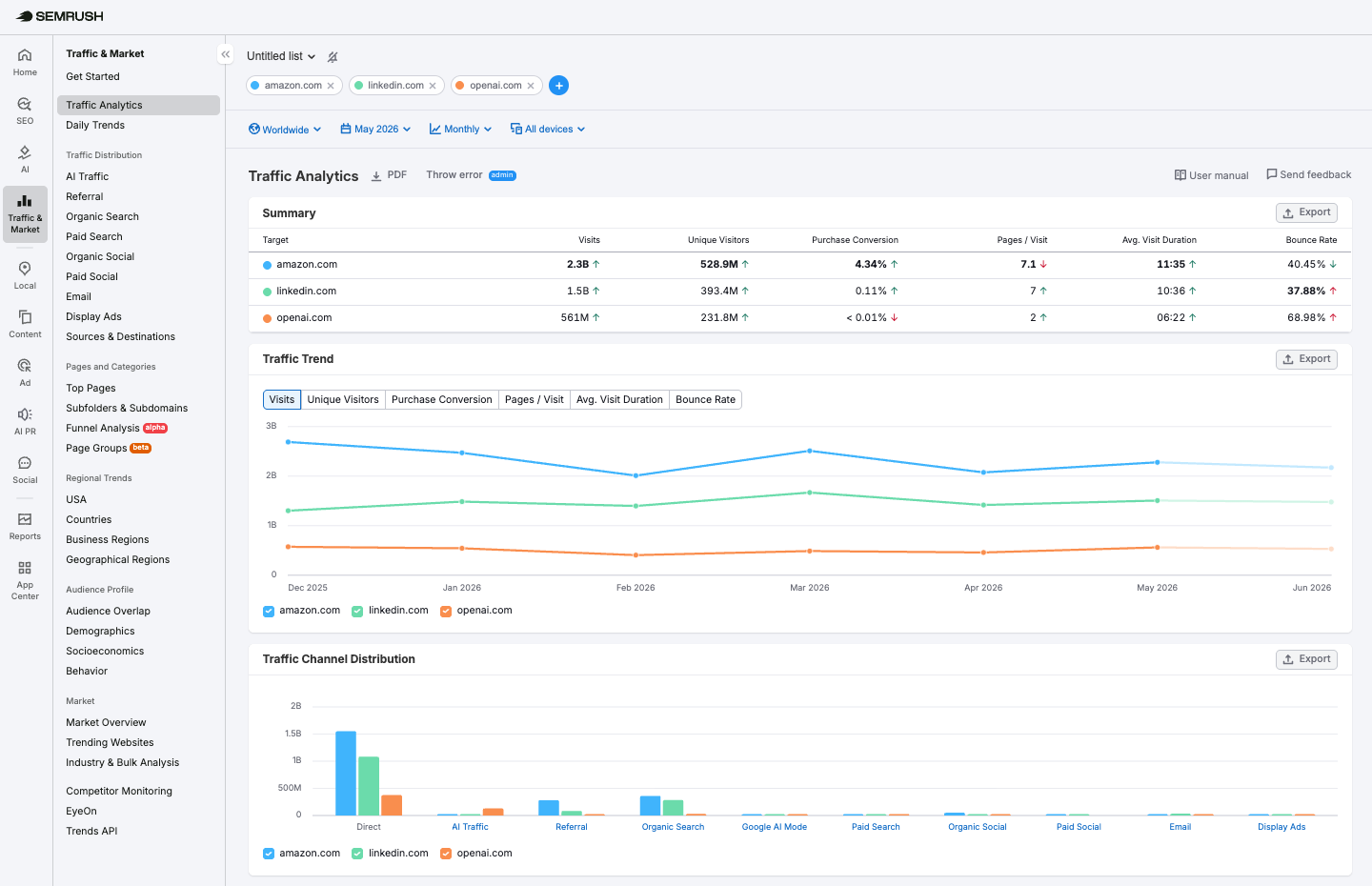Remove openai.com from the list

pos(531,86)
